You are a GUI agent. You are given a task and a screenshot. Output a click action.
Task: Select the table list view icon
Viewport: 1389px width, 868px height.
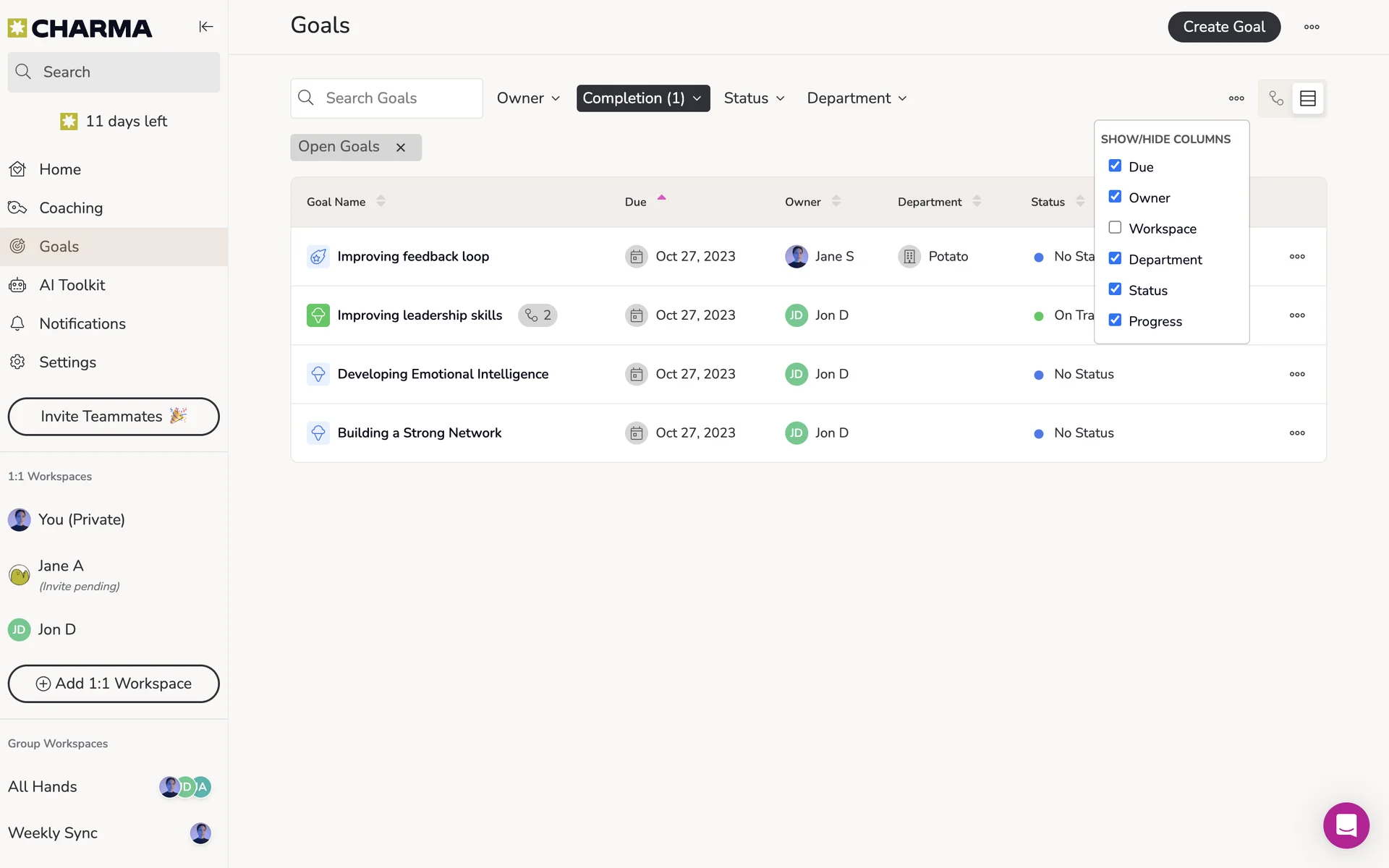1307,98
